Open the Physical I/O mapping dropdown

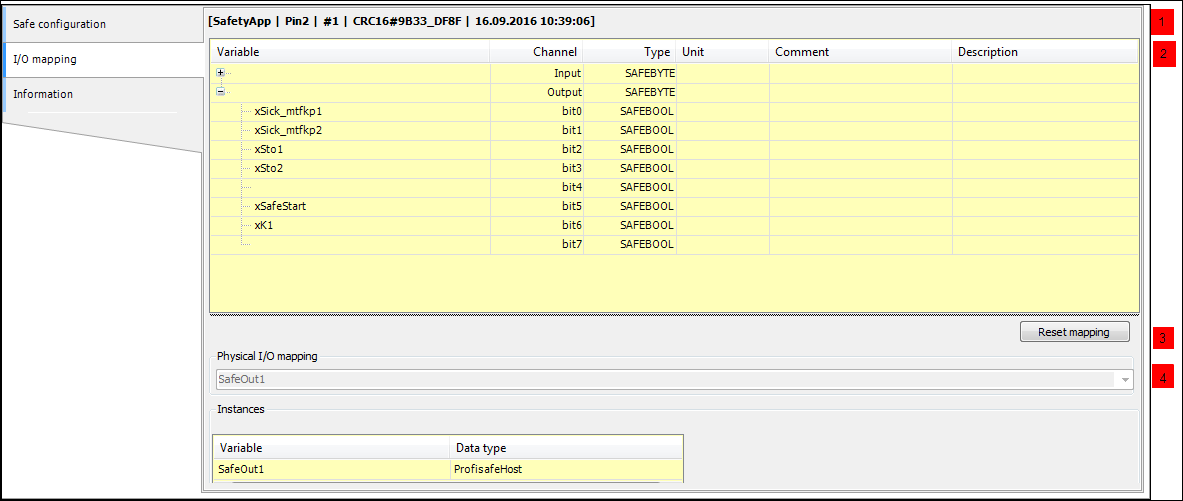pos(1125,380)
